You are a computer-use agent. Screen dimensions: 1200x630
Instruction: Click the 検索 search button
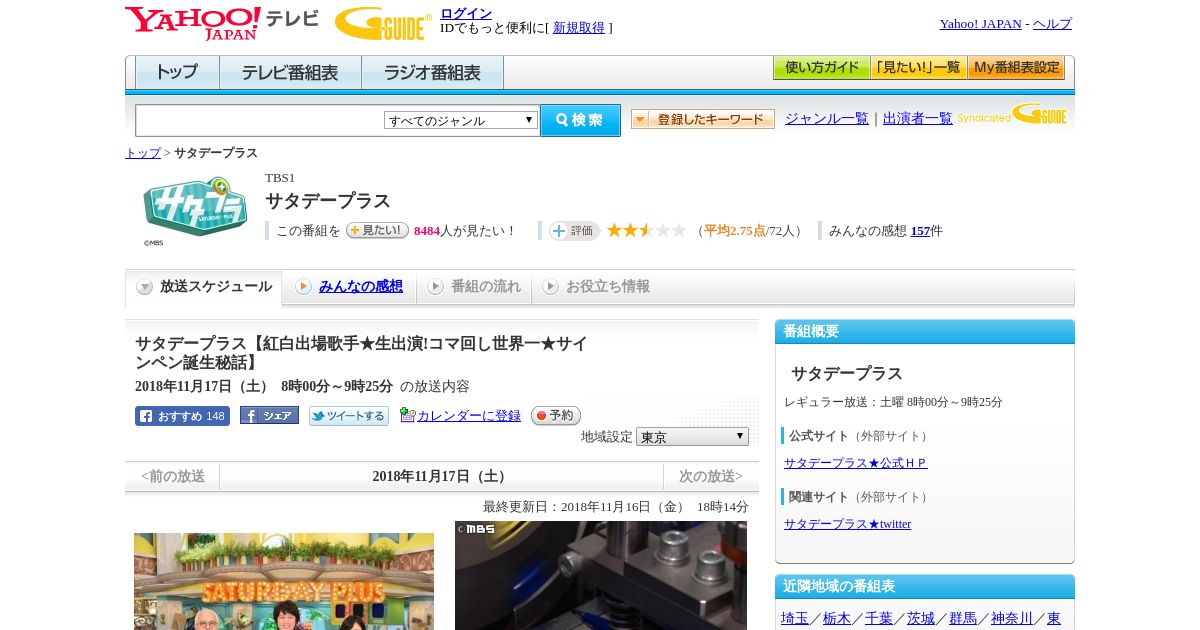(580, 120)
